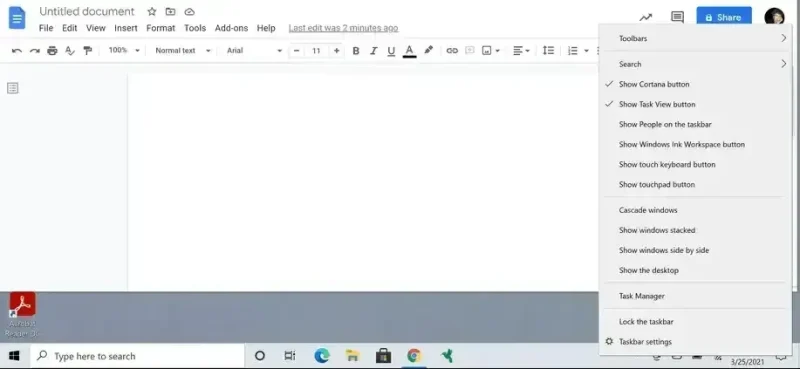Open the Edit menu
800x369 pixels.
(x=69, y=28)
